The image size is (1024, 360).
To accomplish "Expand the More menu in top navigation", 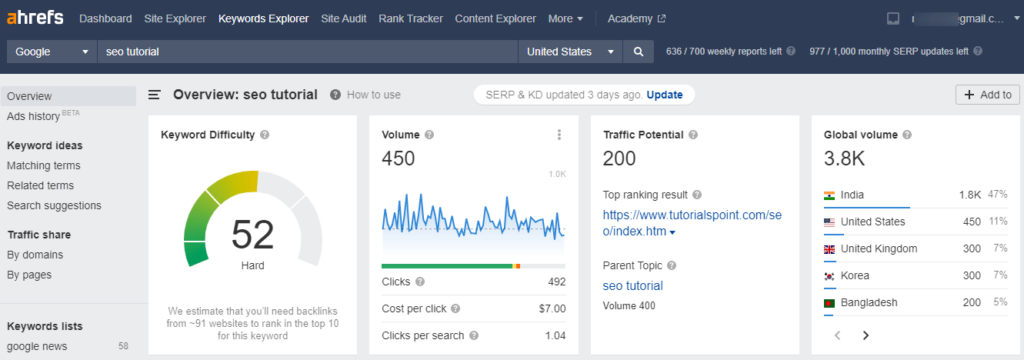I will [x=566, y=19].
